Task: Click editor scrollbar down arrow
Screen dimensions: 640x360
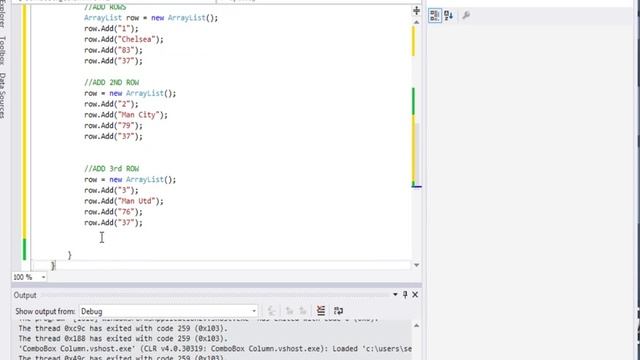Action: pos(416,265)
